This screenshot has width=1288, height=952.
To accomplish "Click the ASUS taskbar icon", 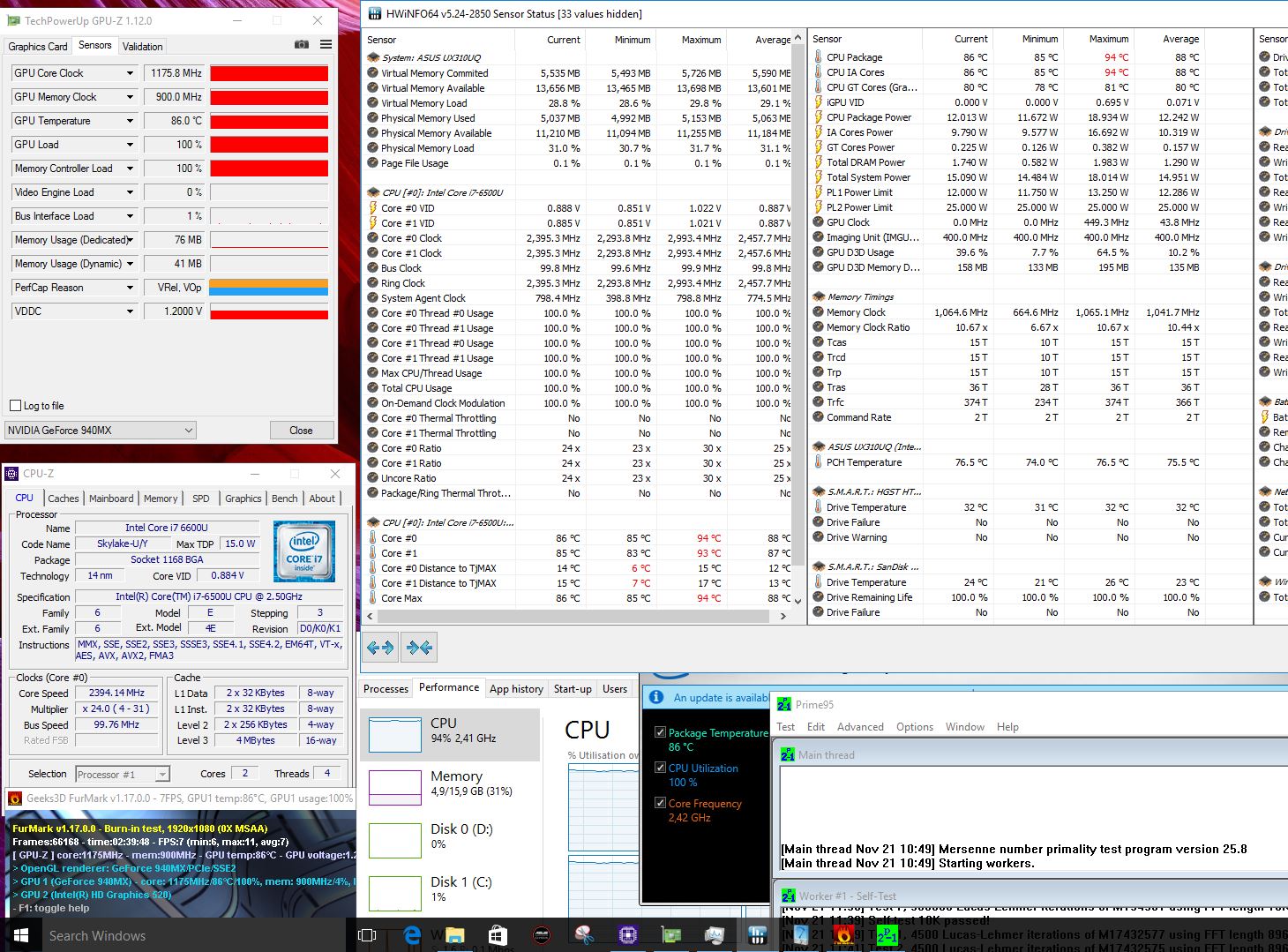I will click(x=541, y=935).
